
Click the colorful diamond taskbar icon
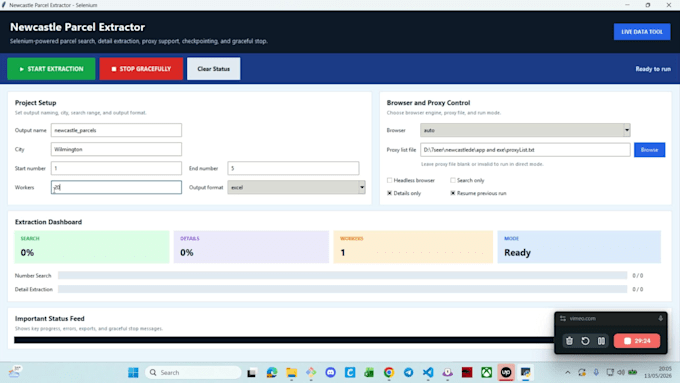click(311, 373)
